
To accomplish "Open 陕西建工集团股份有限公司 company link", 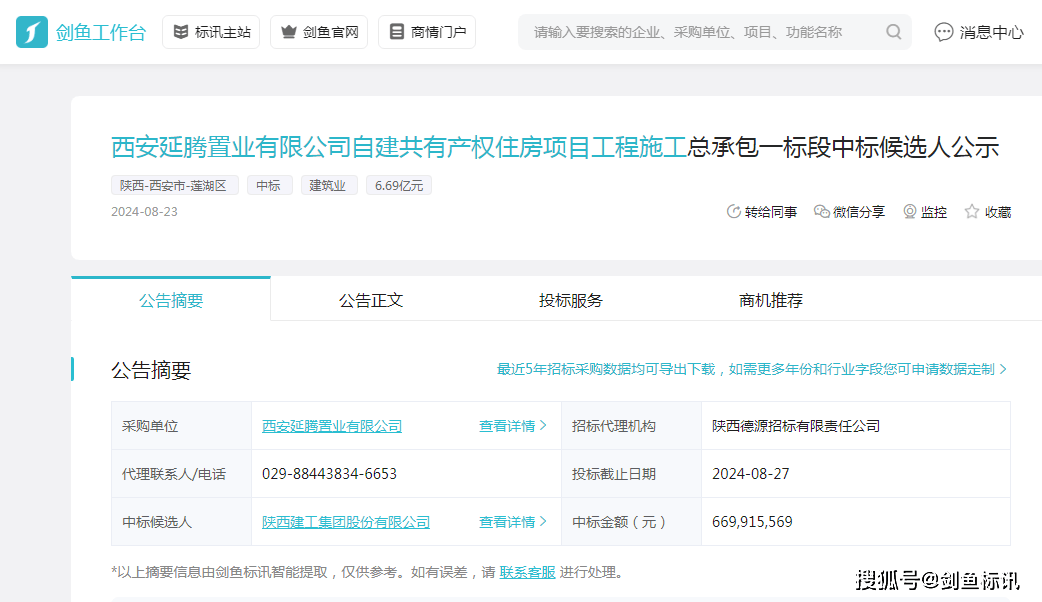I will point(346,522).
